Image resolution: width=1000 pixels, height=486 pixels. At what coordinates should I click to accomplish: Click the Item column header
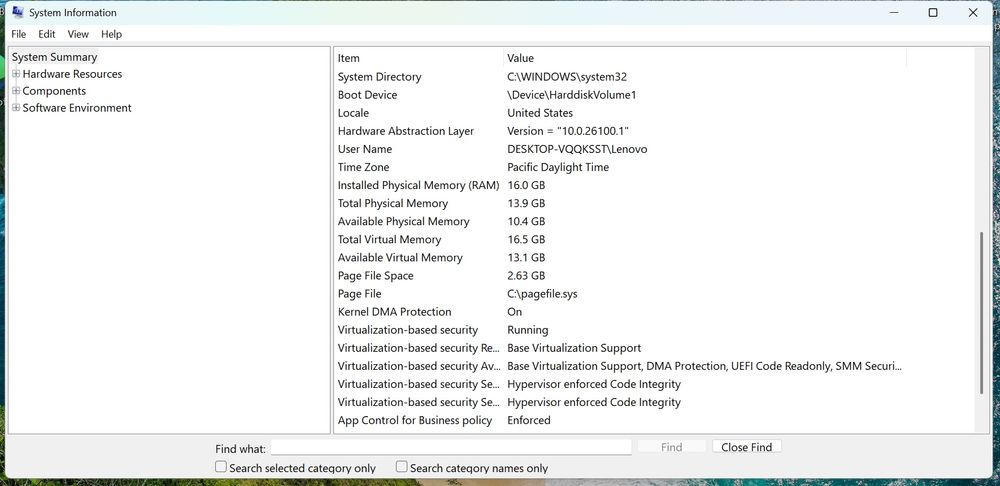(x=419, y=58)
